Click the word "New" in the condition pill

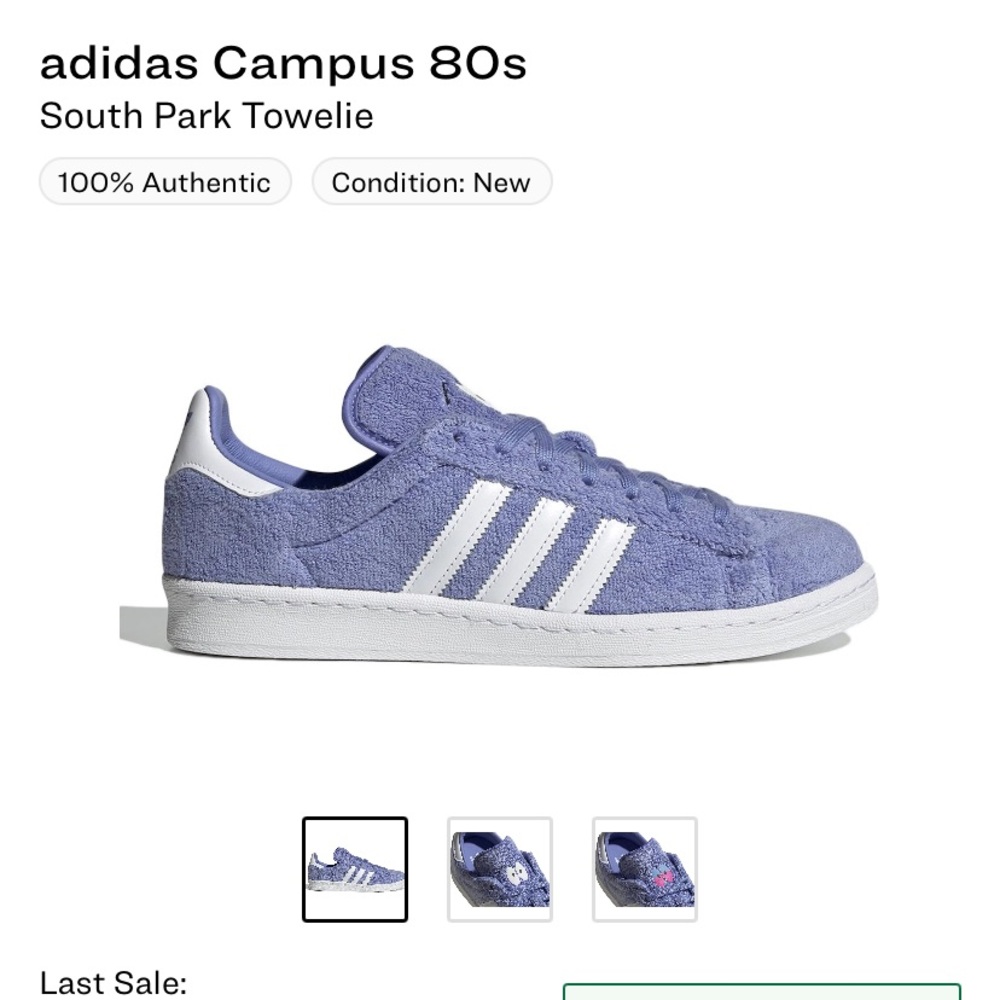pyautogui.click(x=502, y=183)
